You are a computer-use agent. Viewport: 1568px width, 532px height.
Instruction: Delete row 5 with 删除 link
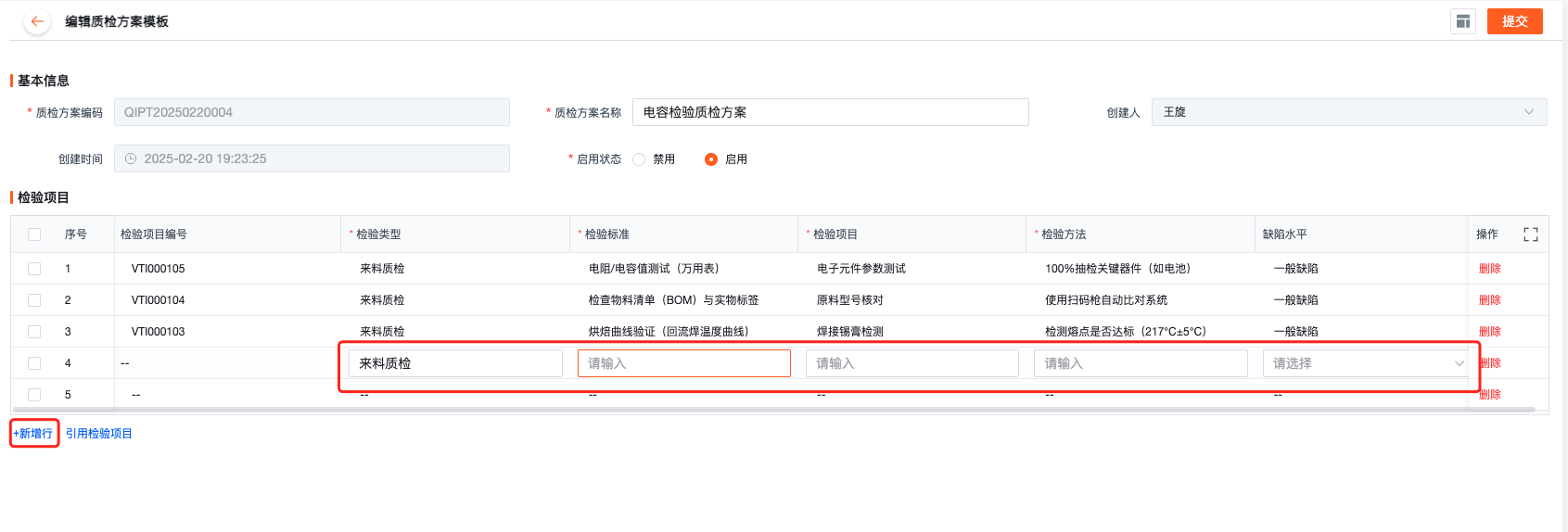[1490, 395]
